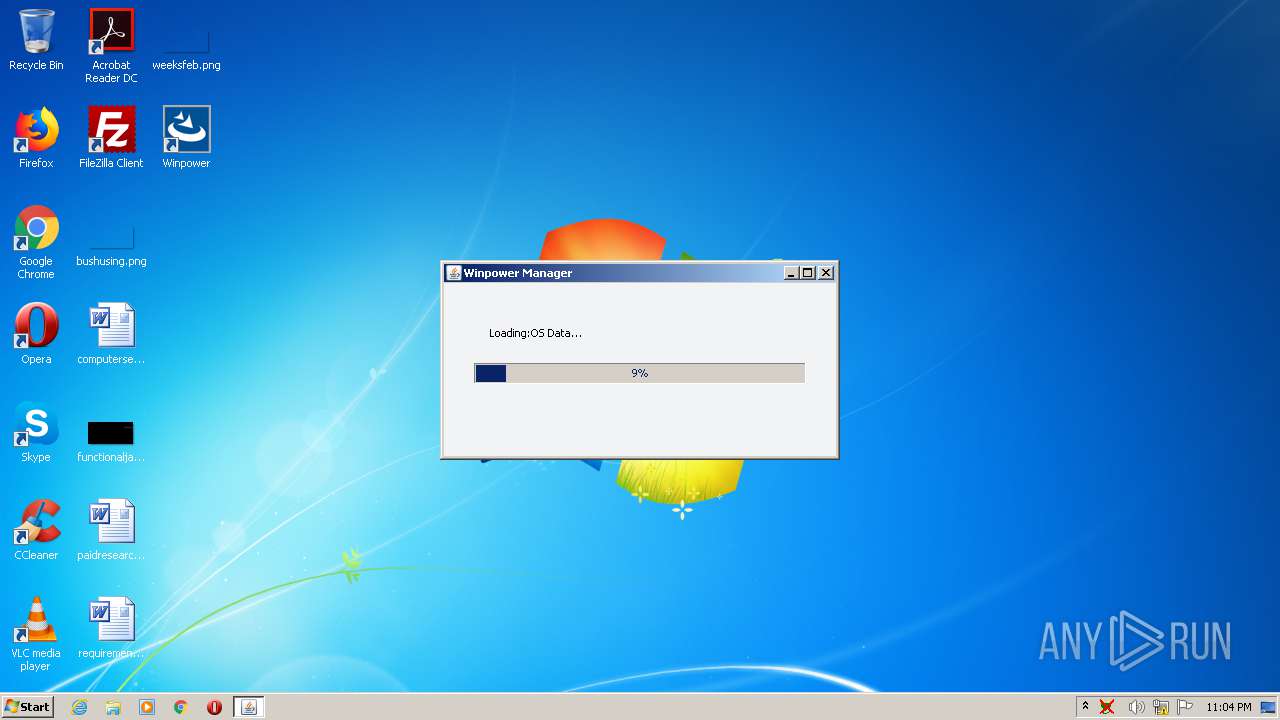Click the show desktop button

coord(1269,707)
